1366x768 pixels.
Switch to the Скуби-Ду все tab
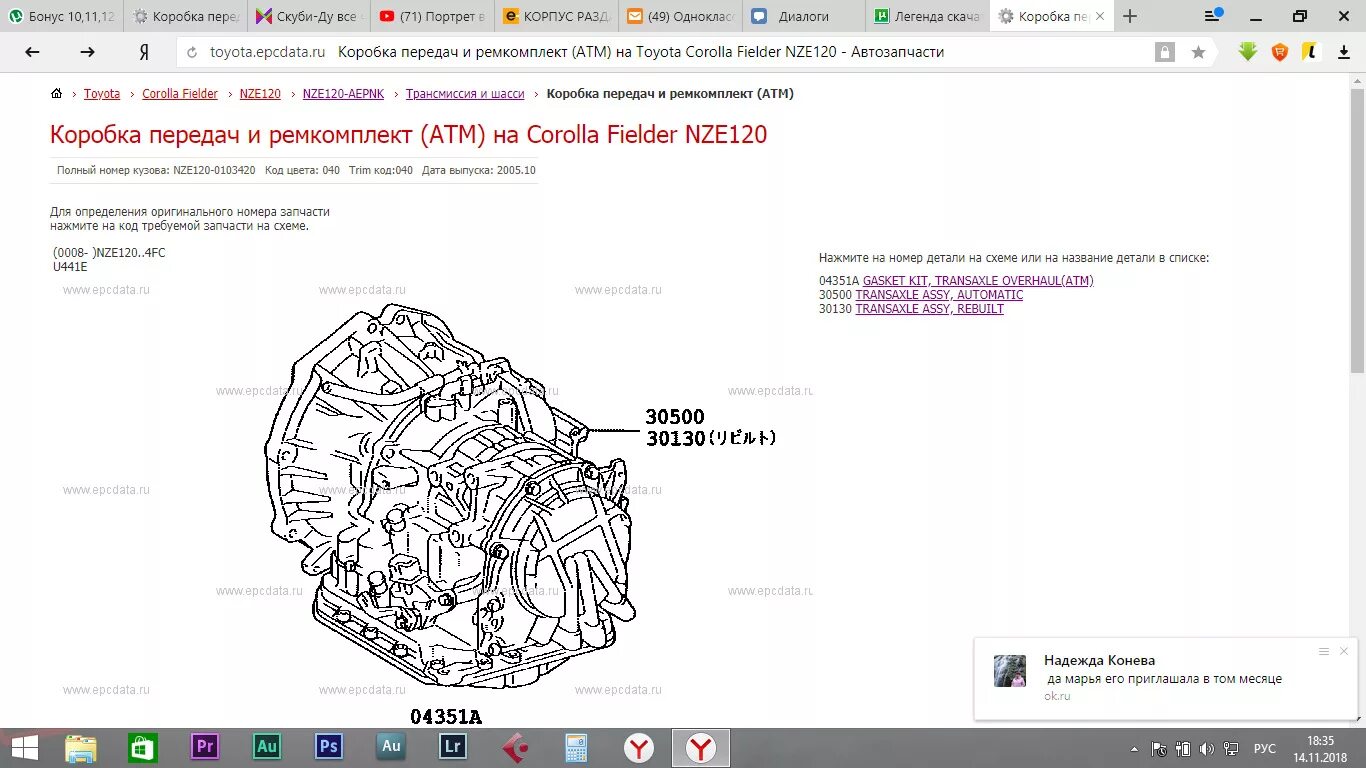(x=308, y=16)
